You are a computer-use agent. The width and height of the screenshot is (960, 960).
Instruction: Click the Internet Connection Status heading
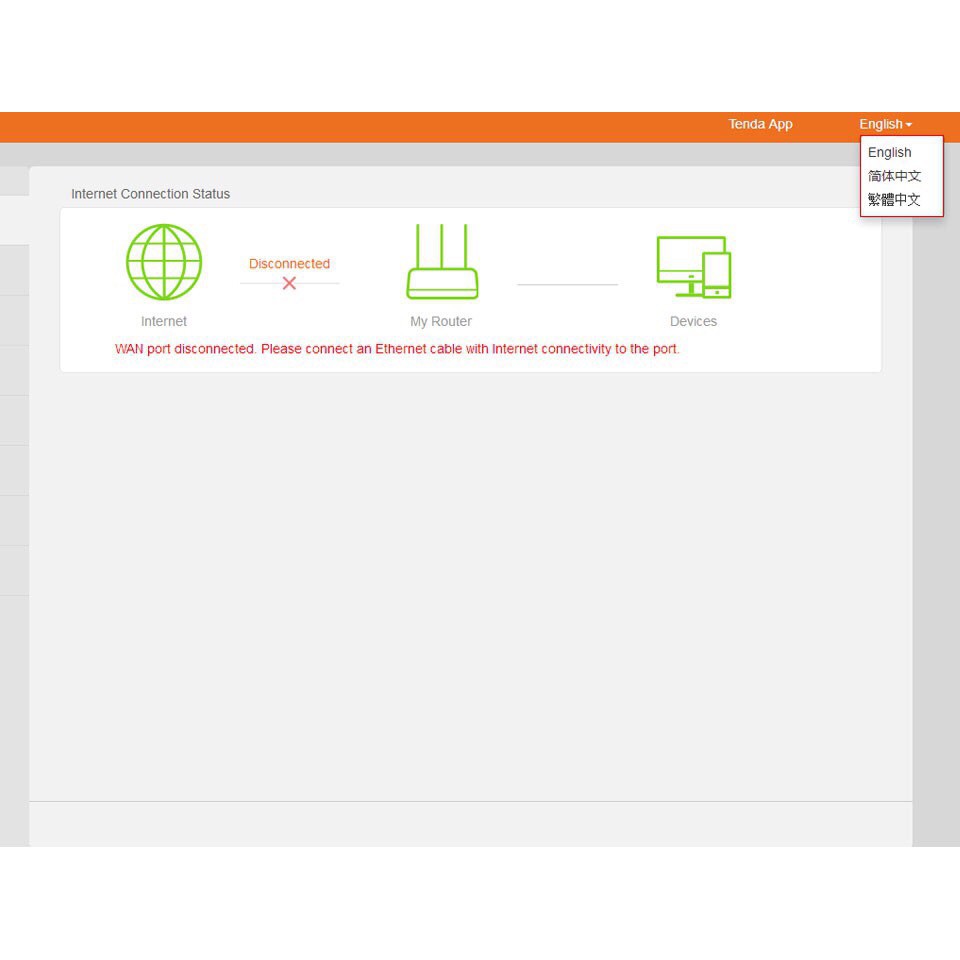click(150, 194)
